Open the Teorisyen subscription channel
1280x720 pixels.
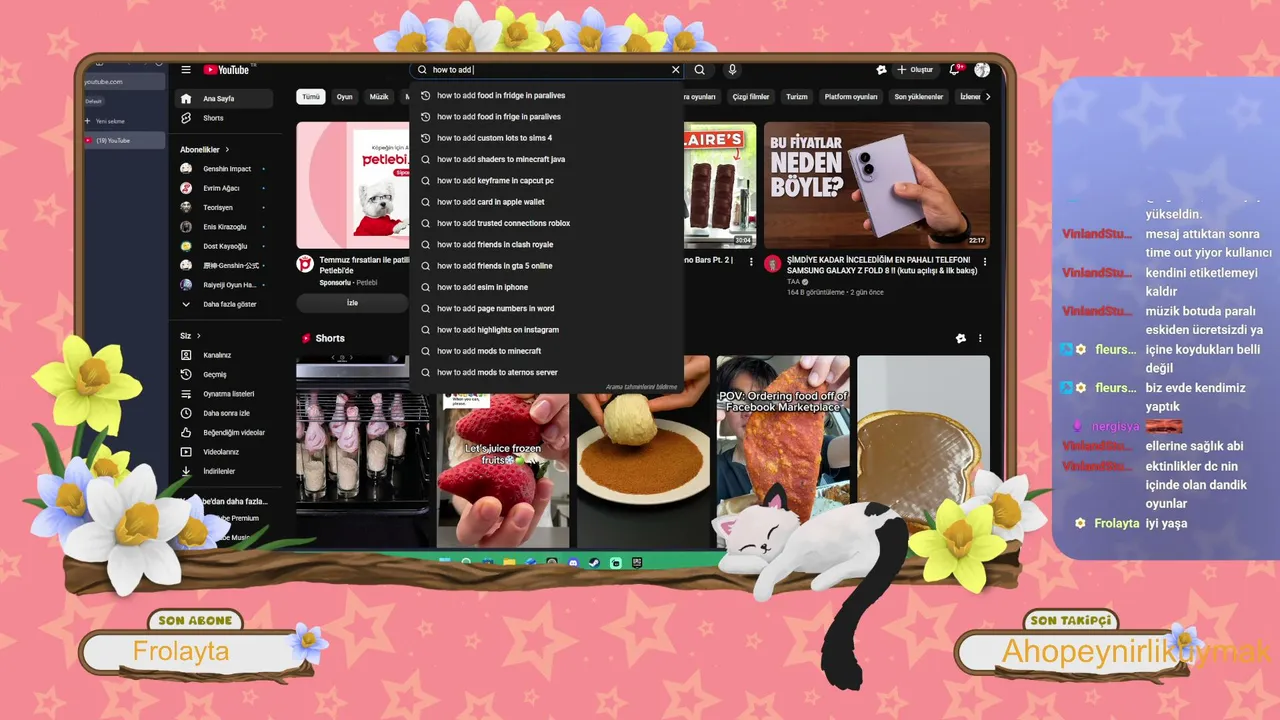[x=222, y=207]
